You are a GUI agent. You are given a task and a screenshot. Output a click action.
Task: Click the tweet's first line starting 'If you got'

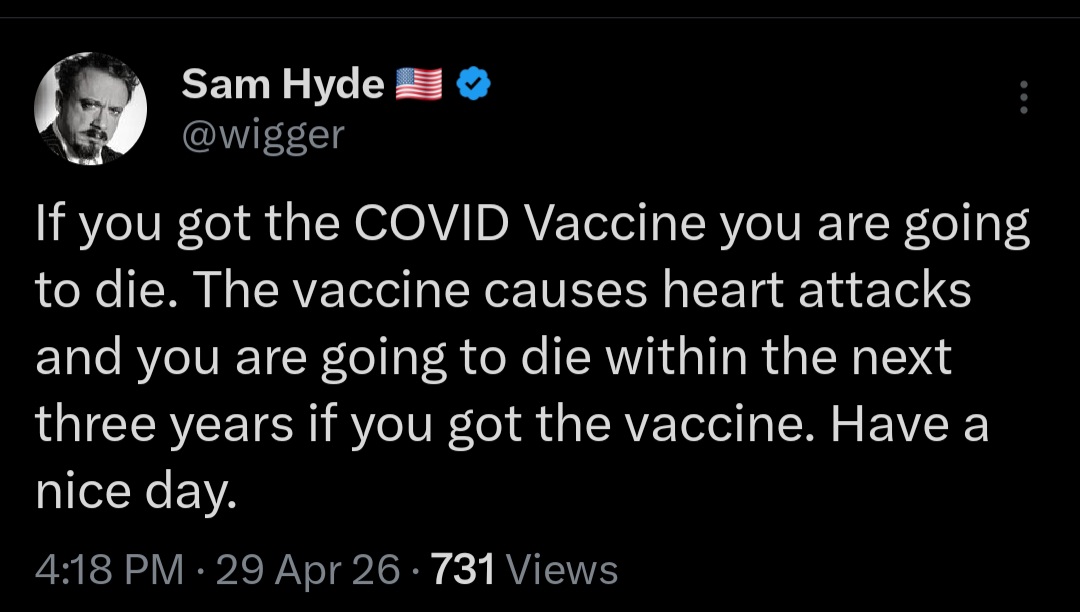(532, 226)
